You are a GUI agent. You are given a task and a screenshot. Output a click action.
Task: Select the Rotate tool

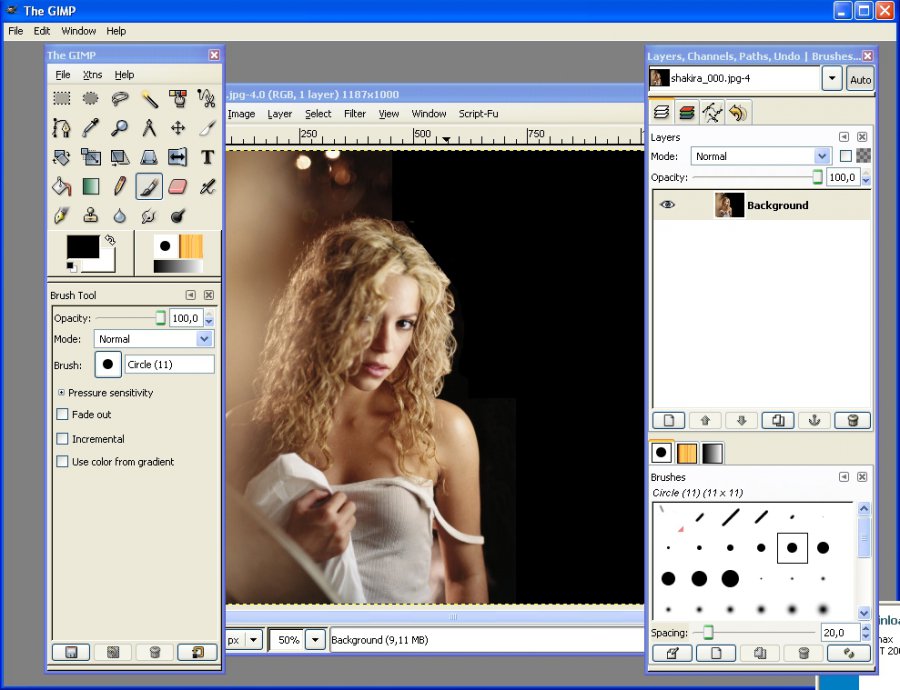(62, 157)
